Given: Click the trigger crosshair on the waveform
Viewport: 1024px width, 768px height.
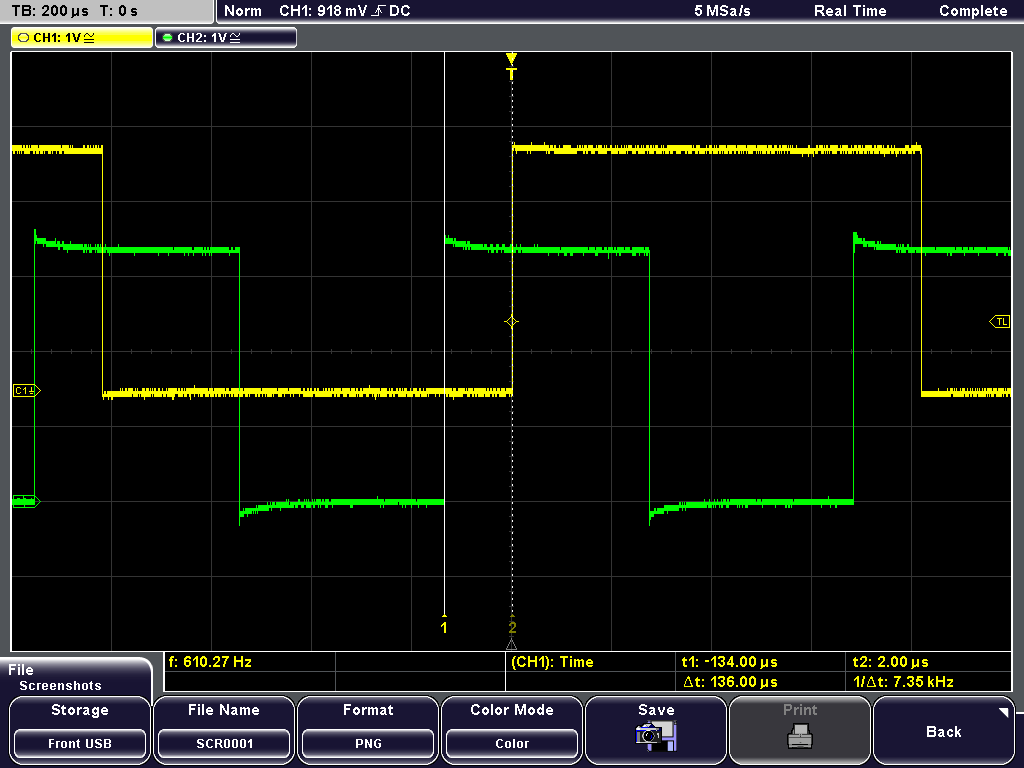Looking at the screenshot, I should tap(512, 321).
